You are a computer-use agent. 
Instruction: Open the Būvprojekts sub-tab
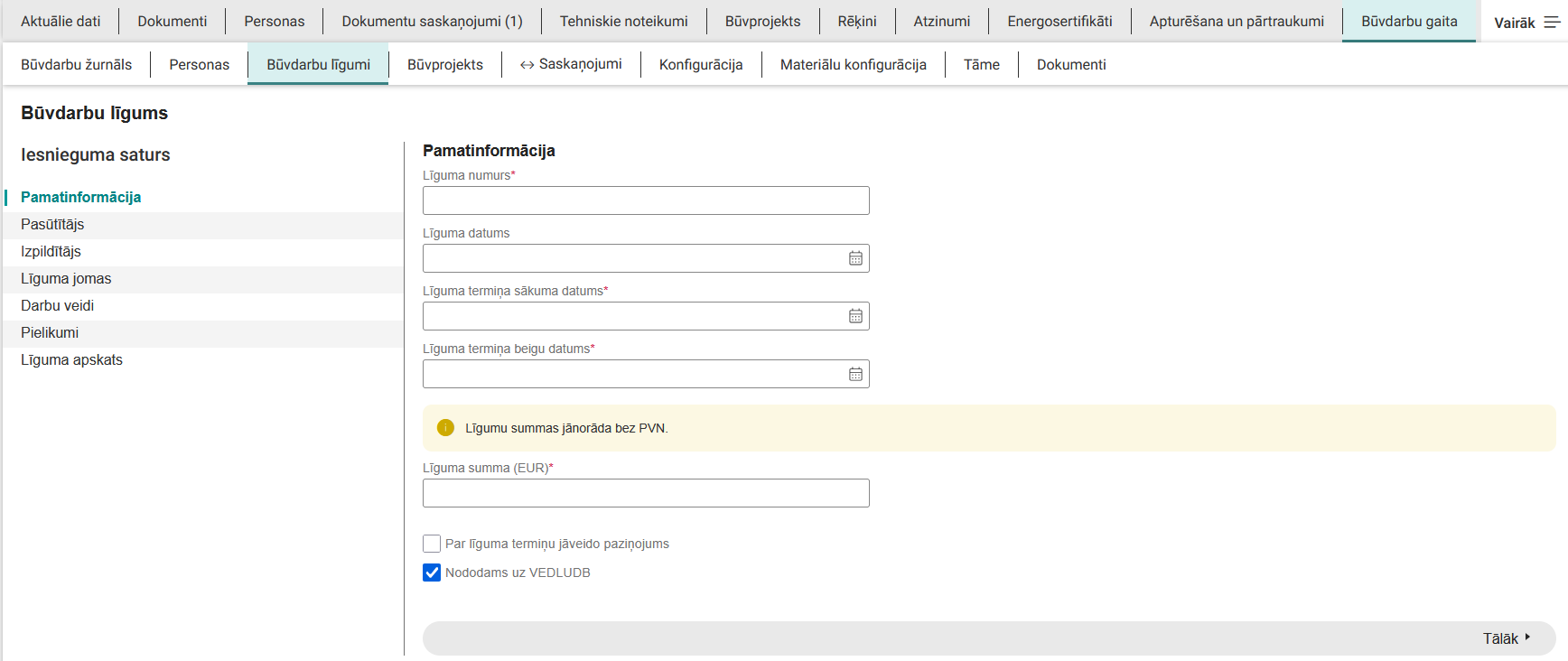pyautogui.click(x=445, y=64)
